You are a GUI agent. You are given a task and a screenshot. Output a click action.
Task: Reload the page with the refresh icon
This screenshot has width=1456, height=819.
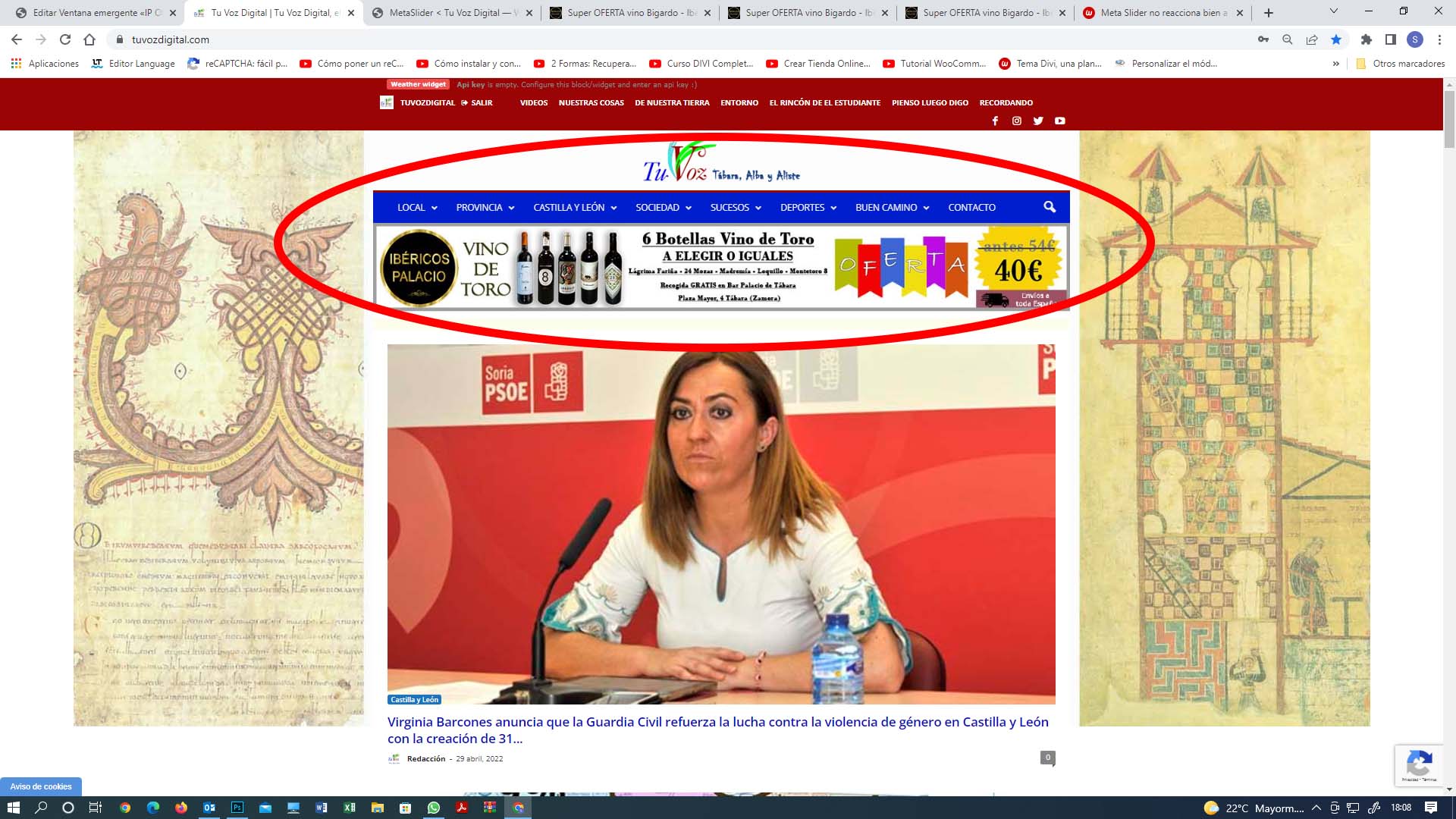tap(65, 39)
